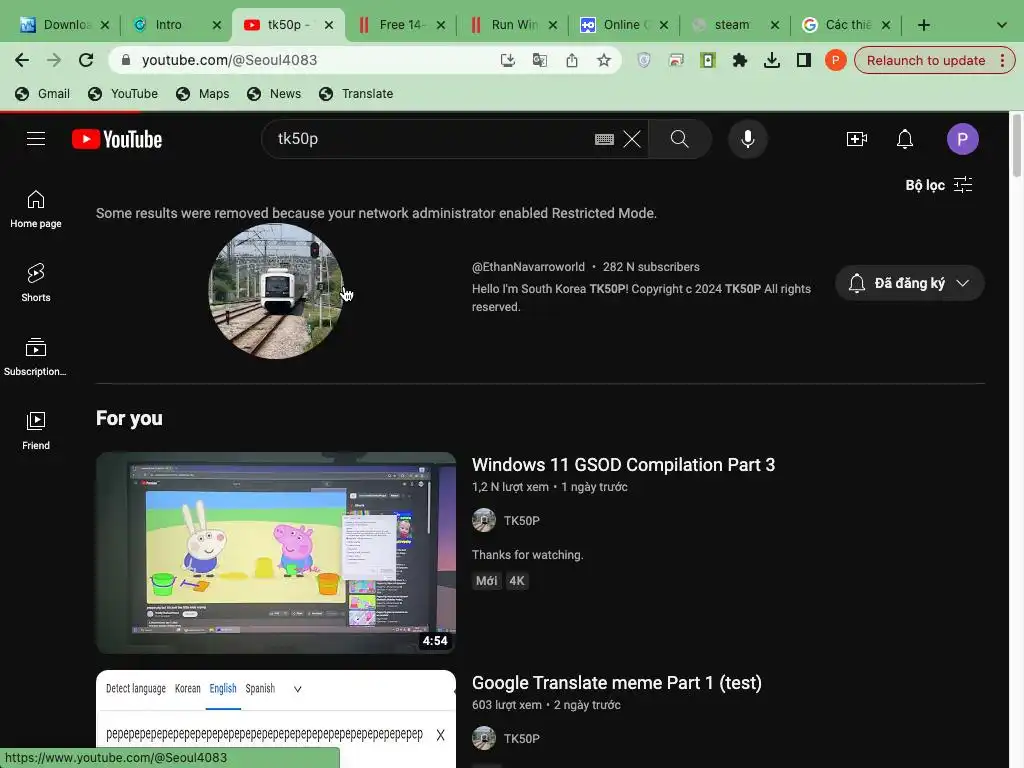Click the install app icon in address bar
The image size is (1024, 768).
click(x=507, y=61)
